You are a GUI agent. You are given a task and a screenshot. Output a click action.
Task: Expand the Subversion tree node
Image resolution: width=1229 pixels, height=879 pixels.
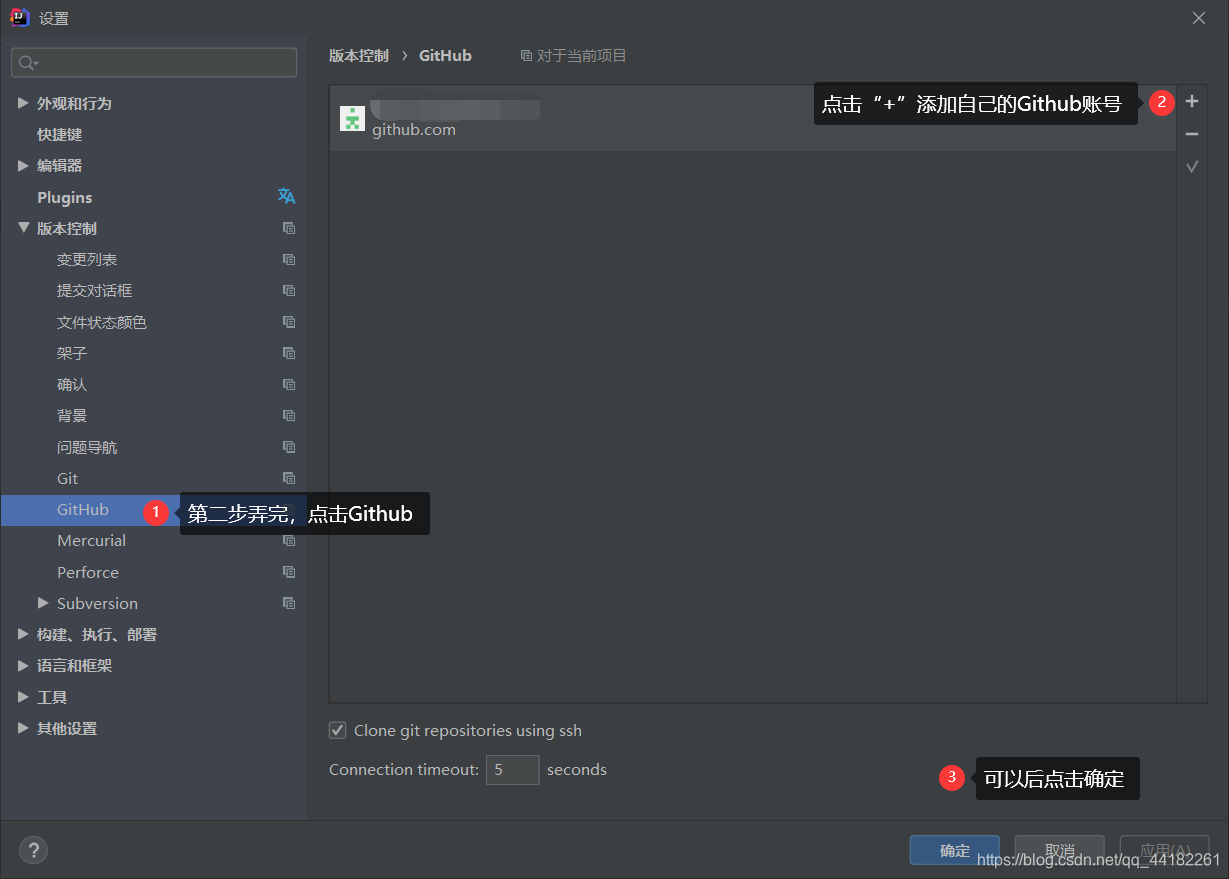pos(43,603)
